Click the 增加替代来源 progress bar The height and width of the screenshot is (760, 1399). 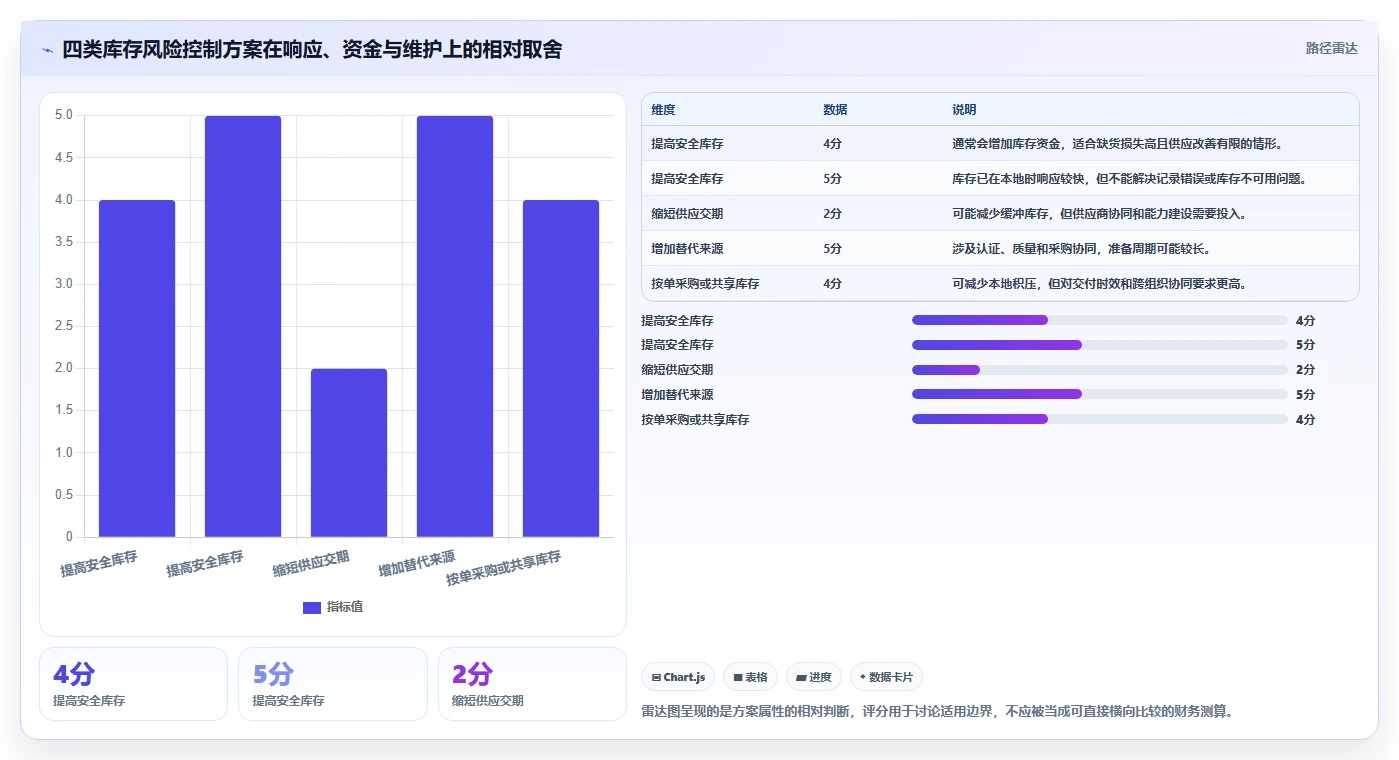click(1100, 394)
